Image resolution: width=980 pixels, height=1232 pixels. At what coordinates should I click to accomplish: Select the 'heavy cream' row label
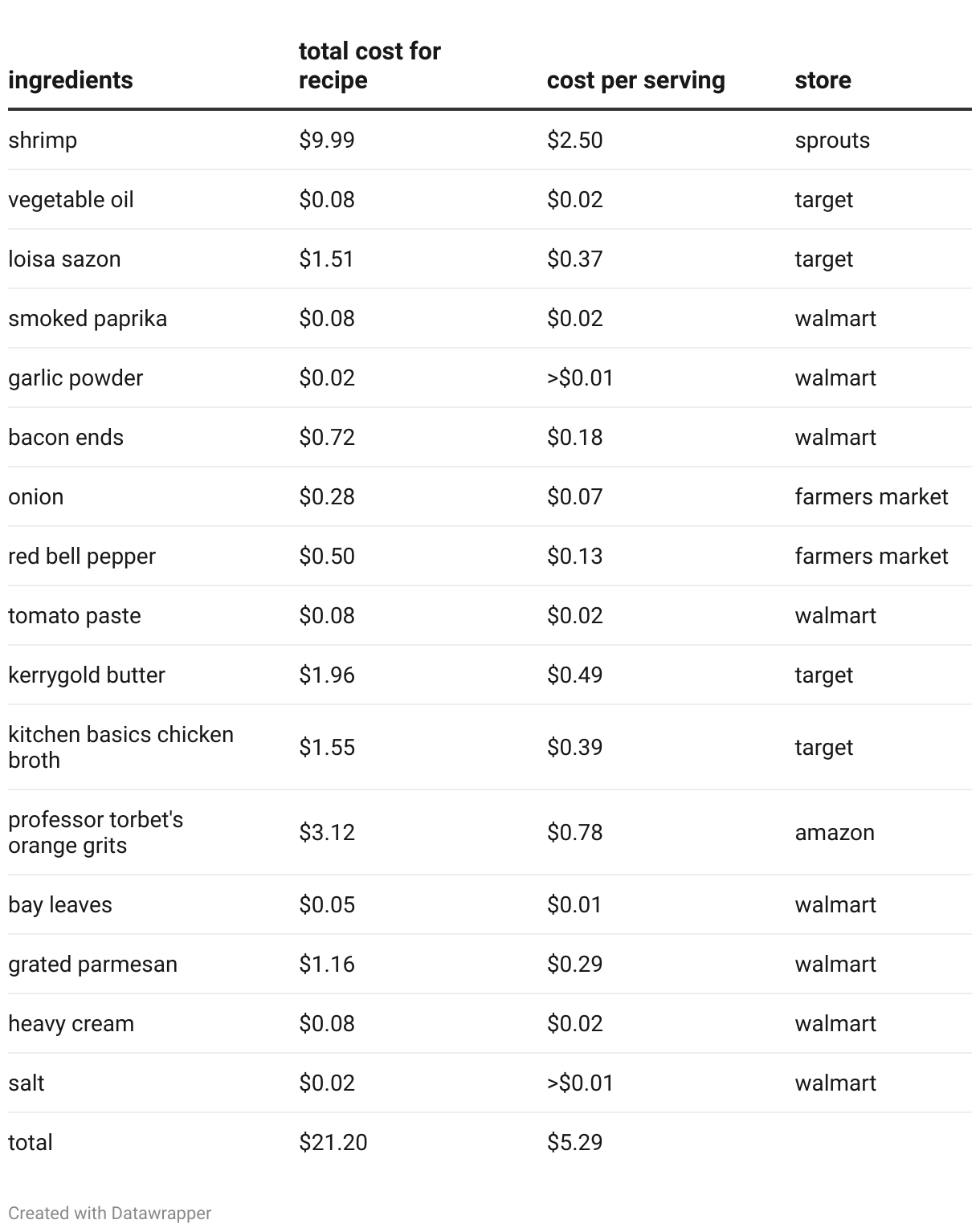pos(71,1024)
